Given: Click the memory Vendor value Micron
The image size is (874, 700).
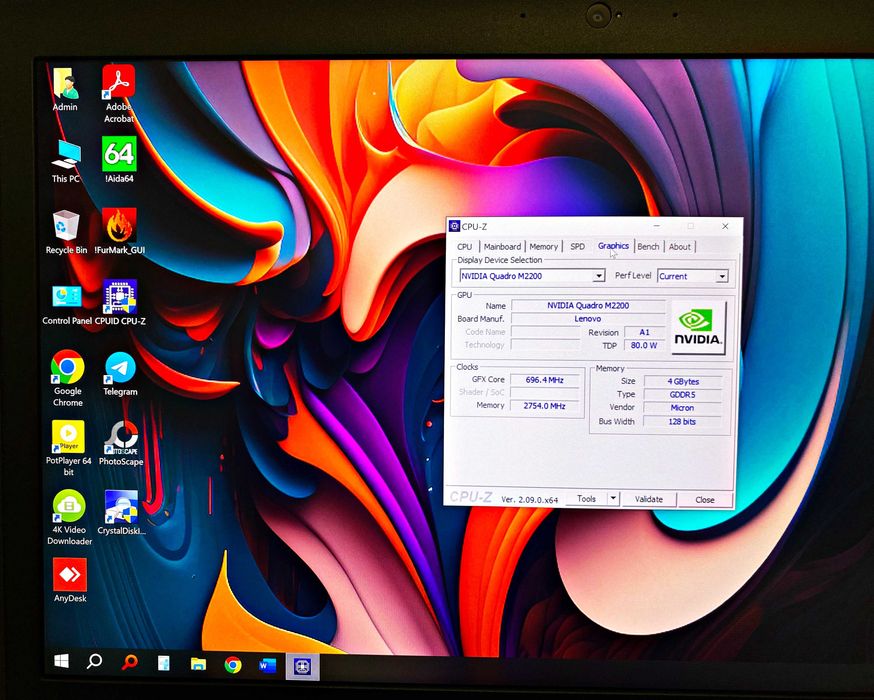Looking at the screenshot, I should coord(683,408).
